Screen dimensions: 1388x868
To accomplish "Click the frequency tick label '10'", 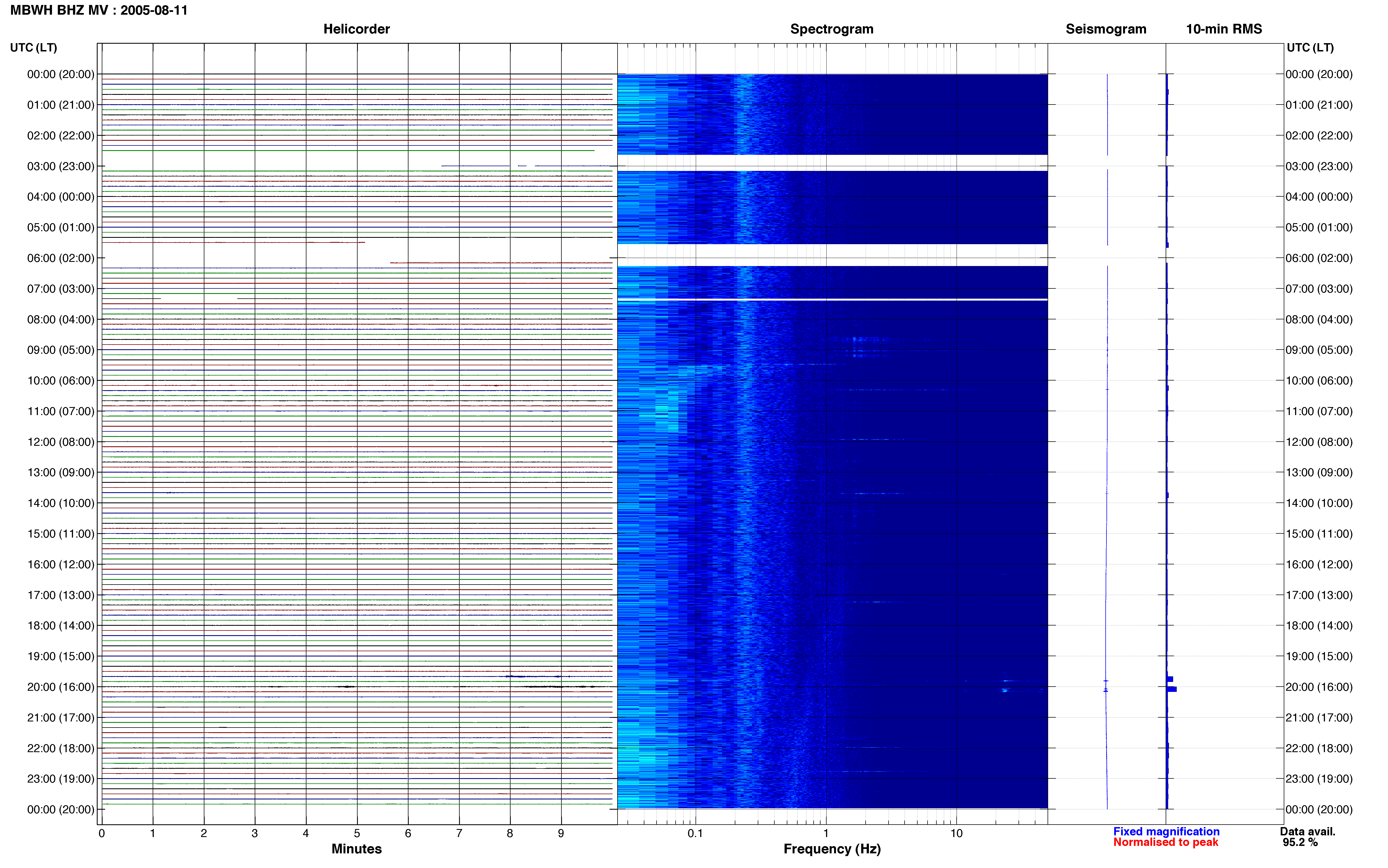I will point(956,833).
